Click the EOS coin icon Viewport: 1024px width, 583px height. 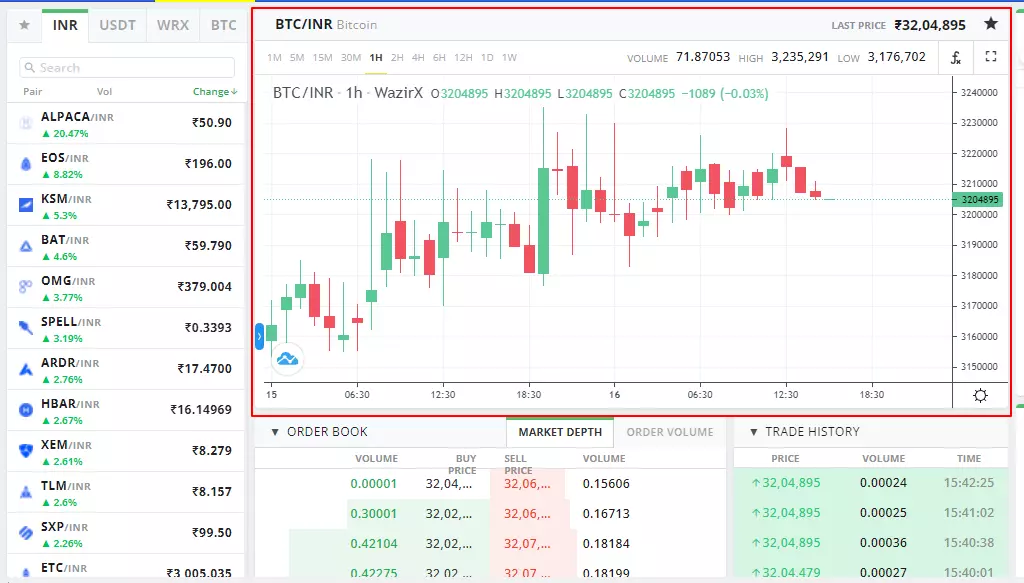click(x=25, y=164)
